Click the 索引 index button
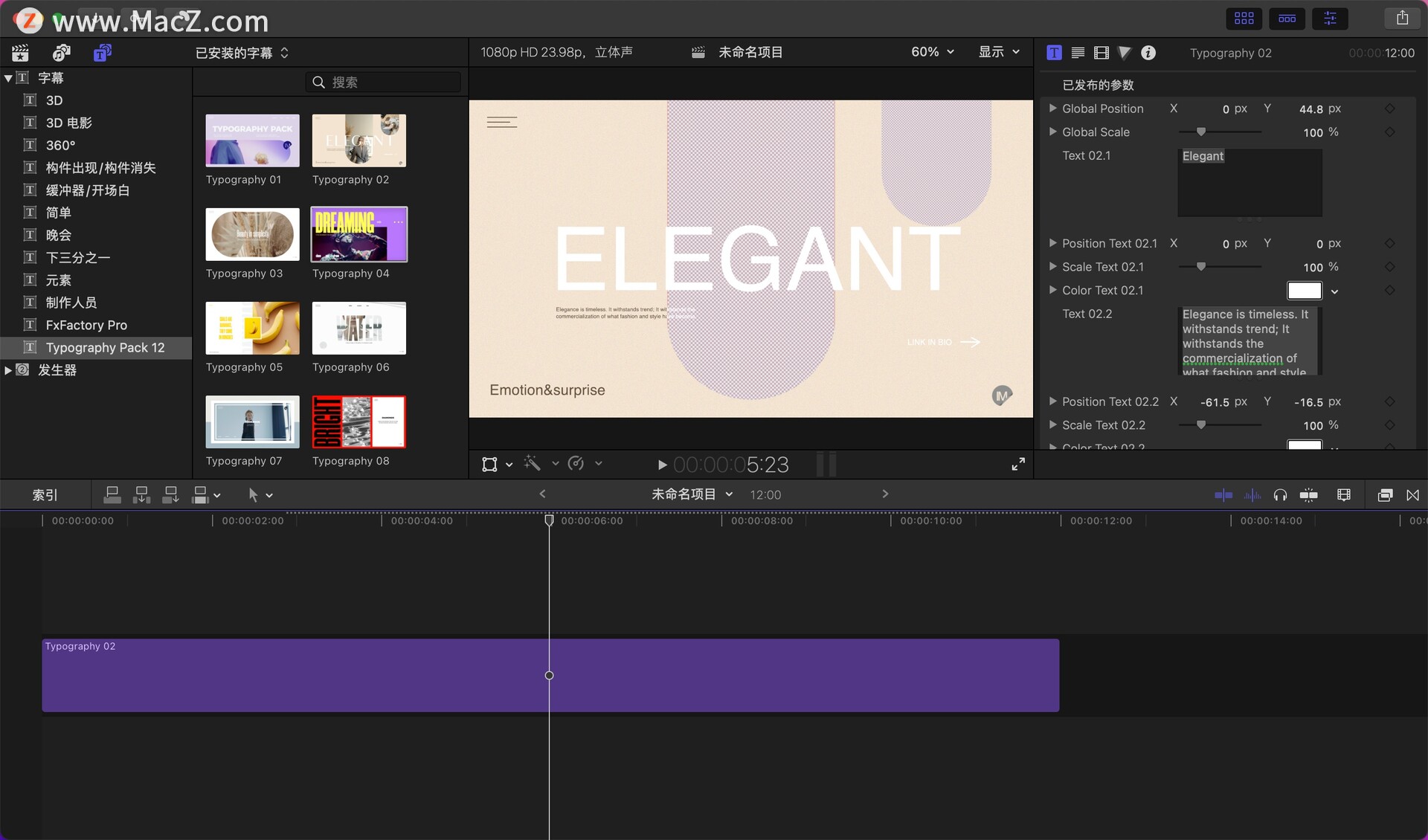Image resolution: width=1428 pixels, height=840 pixels. pos(45,495)
